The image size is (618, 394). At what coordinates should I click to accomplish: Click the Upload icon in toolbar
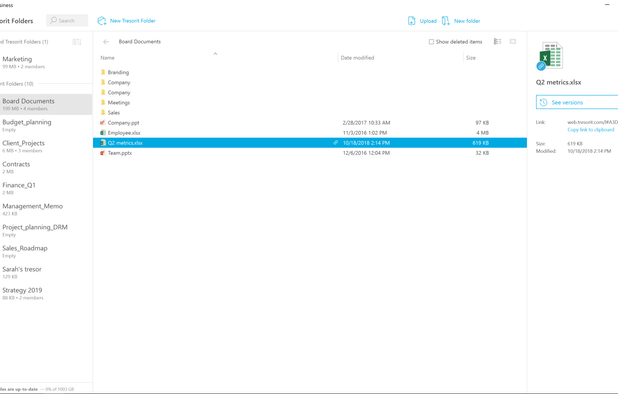pos(411,21)
